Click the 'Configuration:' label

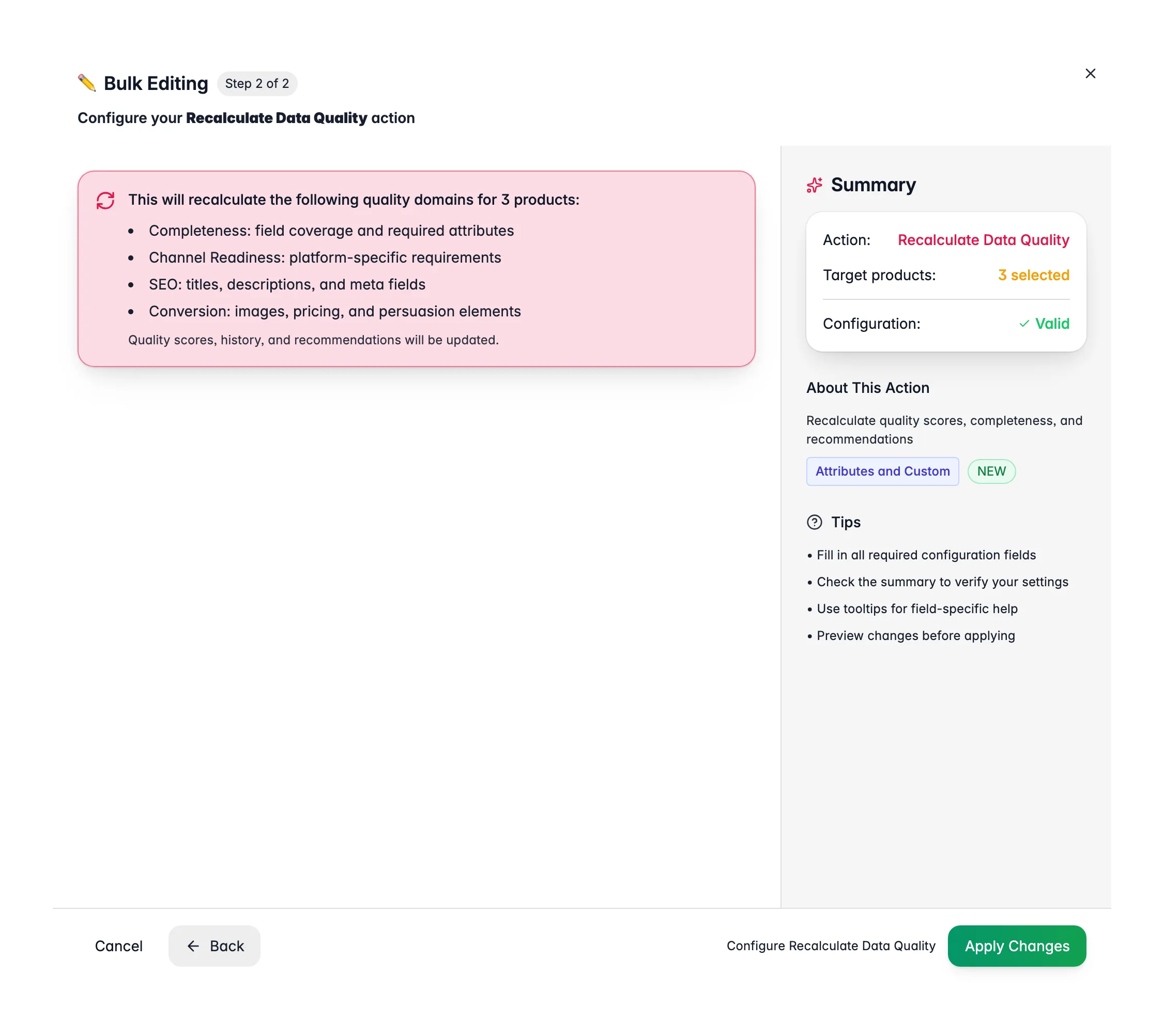(x=871, y=324)
